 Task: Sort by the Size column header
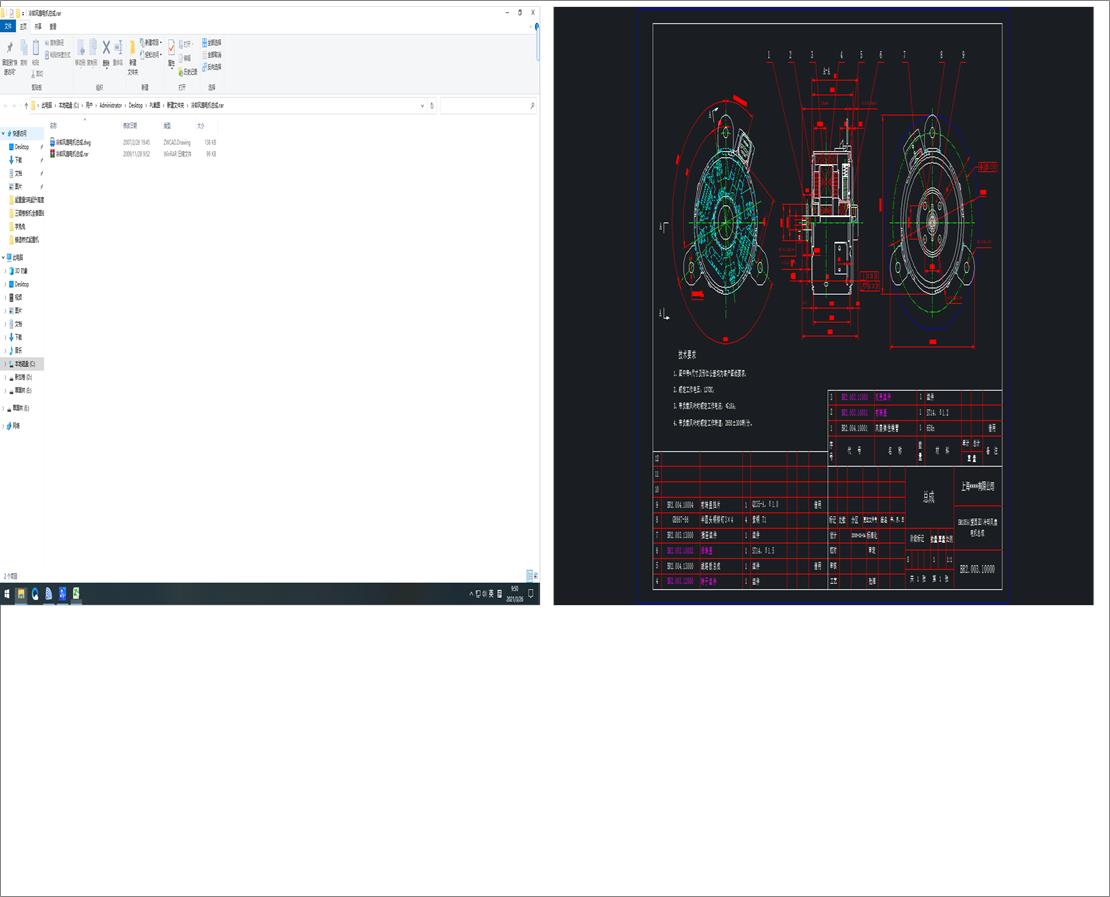pos(201,126)
